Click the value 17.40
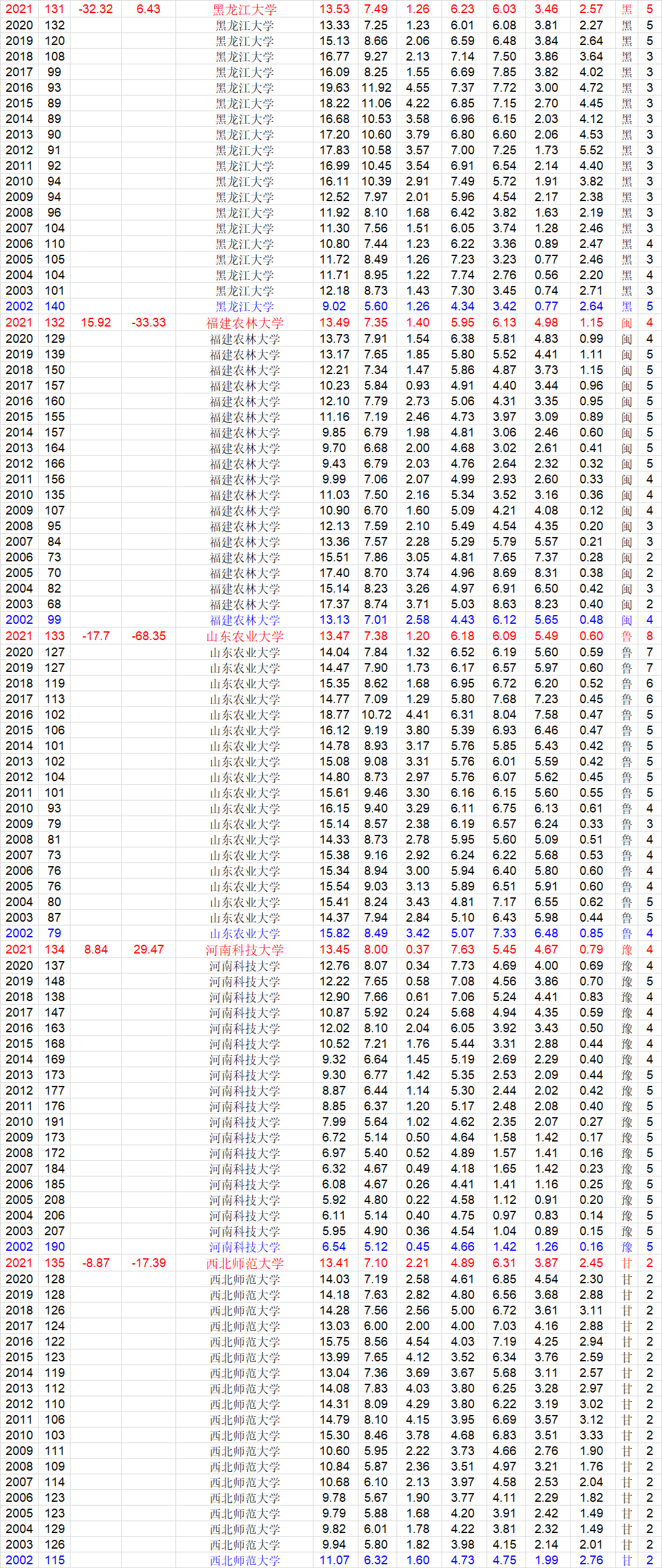Viewport: 662px width, 1568px height. coord(335,573)
